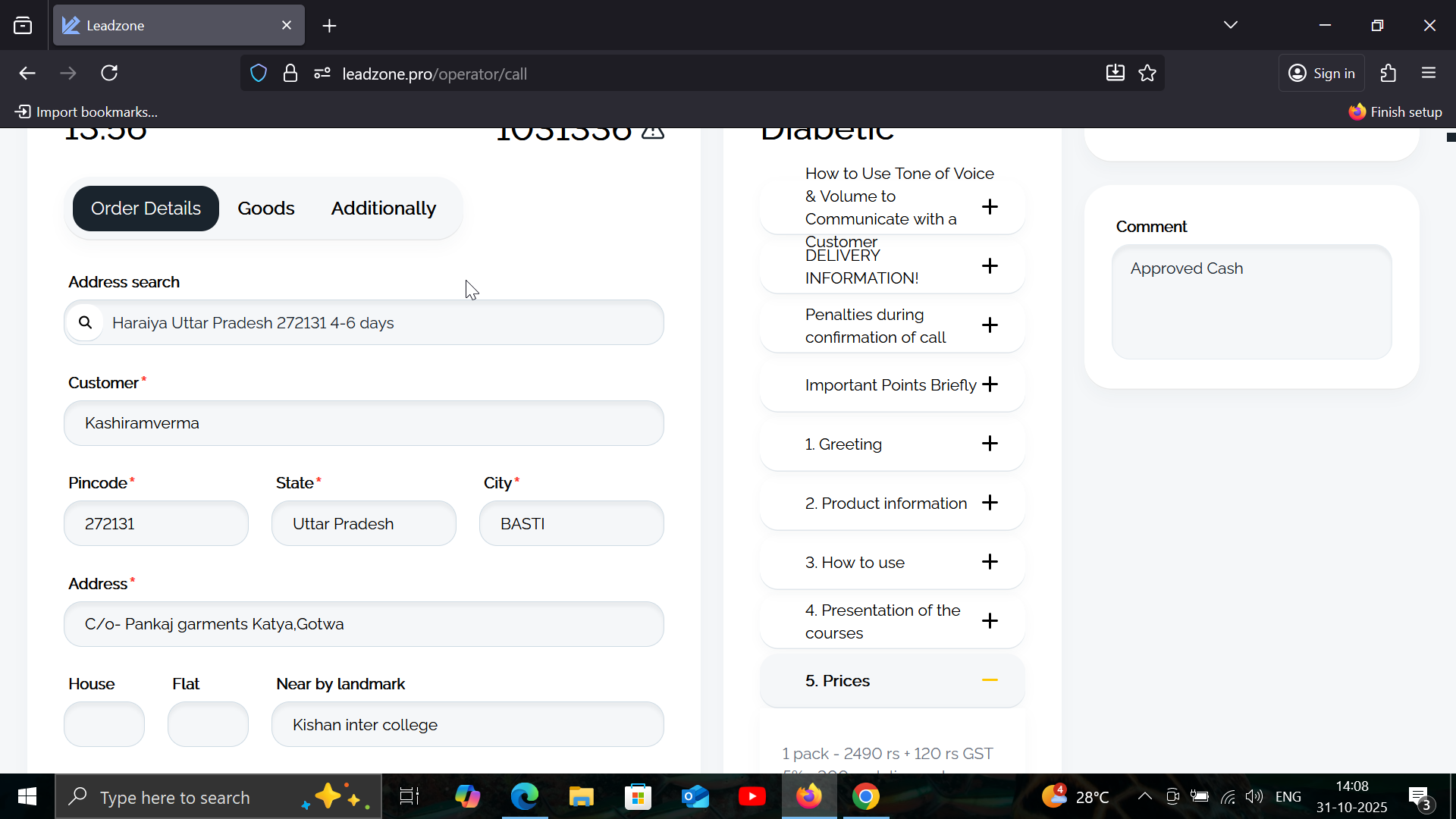This screenshot has height=819, width=1456.
Task: Click the Firefox shield tracking protection icon
Action: (x=259, y=74)
